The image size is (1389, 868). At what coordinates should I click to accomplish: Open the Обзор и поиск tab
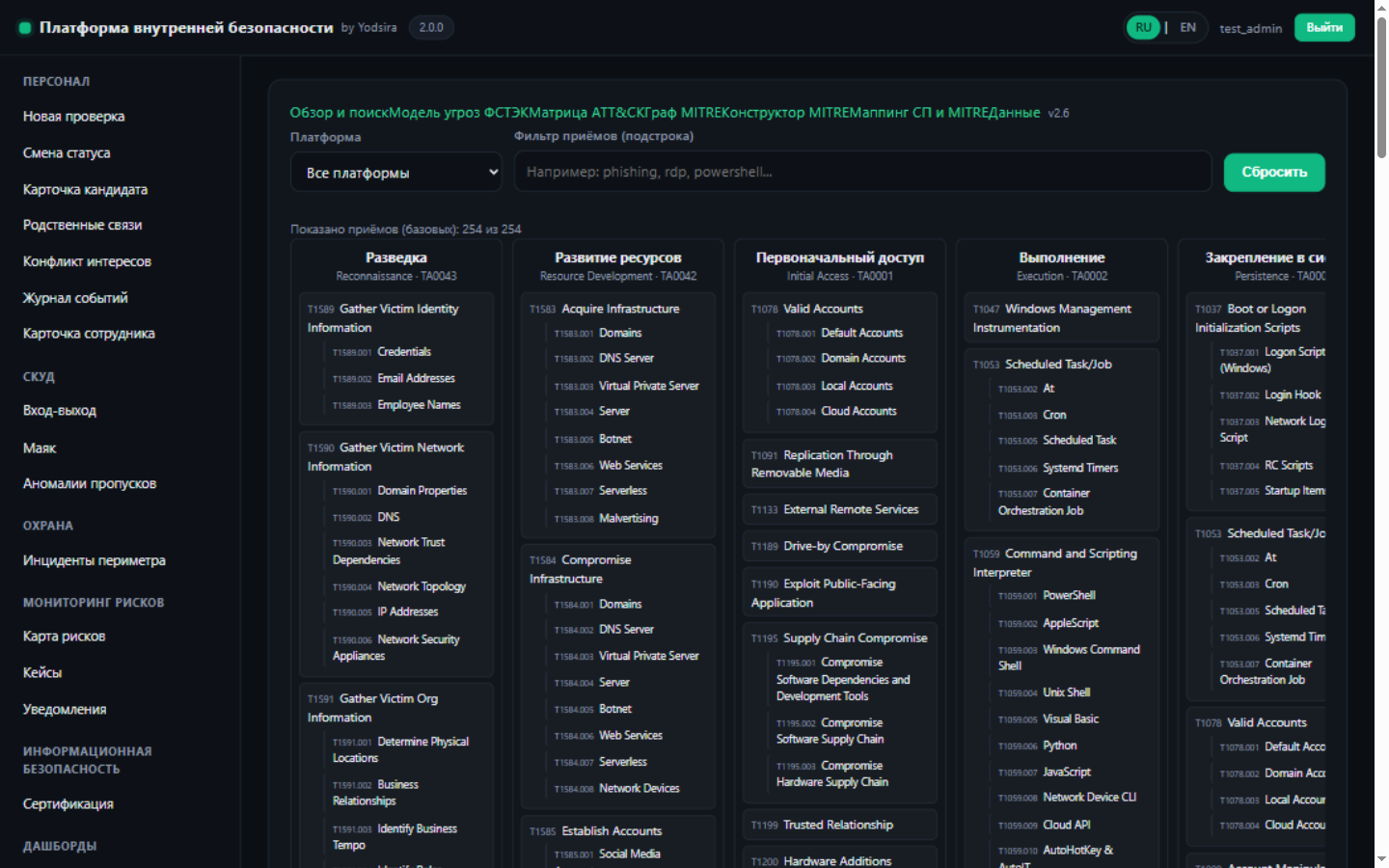[339, 113]
